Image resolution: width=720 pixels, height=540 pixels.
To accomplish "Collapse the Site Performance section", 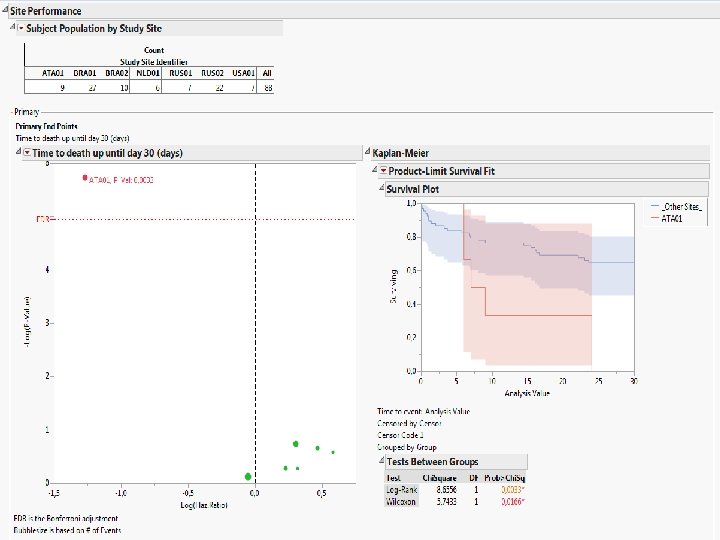I will (5, 10).
